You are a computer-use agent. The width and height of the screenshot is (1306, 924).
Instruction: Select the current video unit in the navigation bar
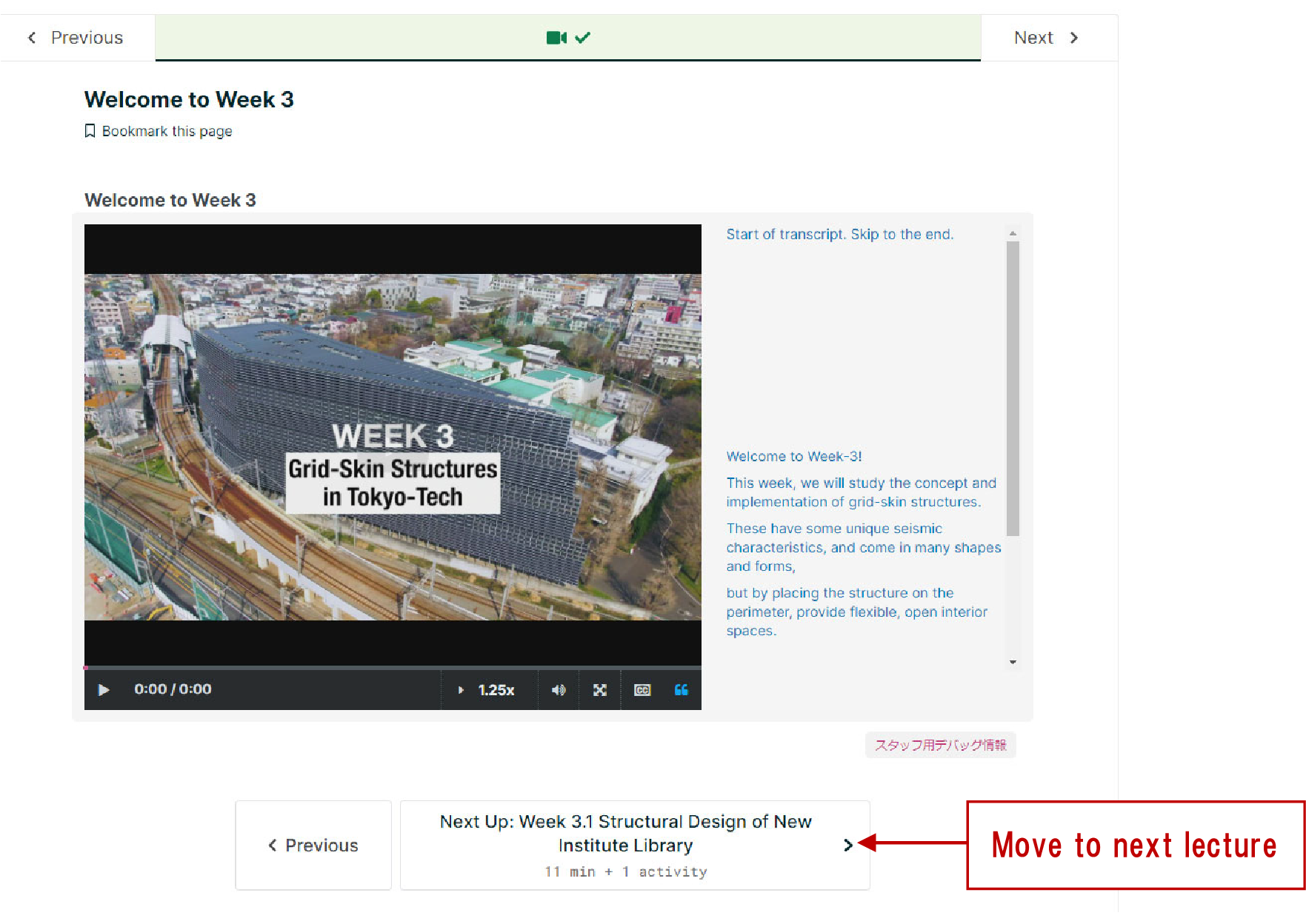(x=567, y=37)
